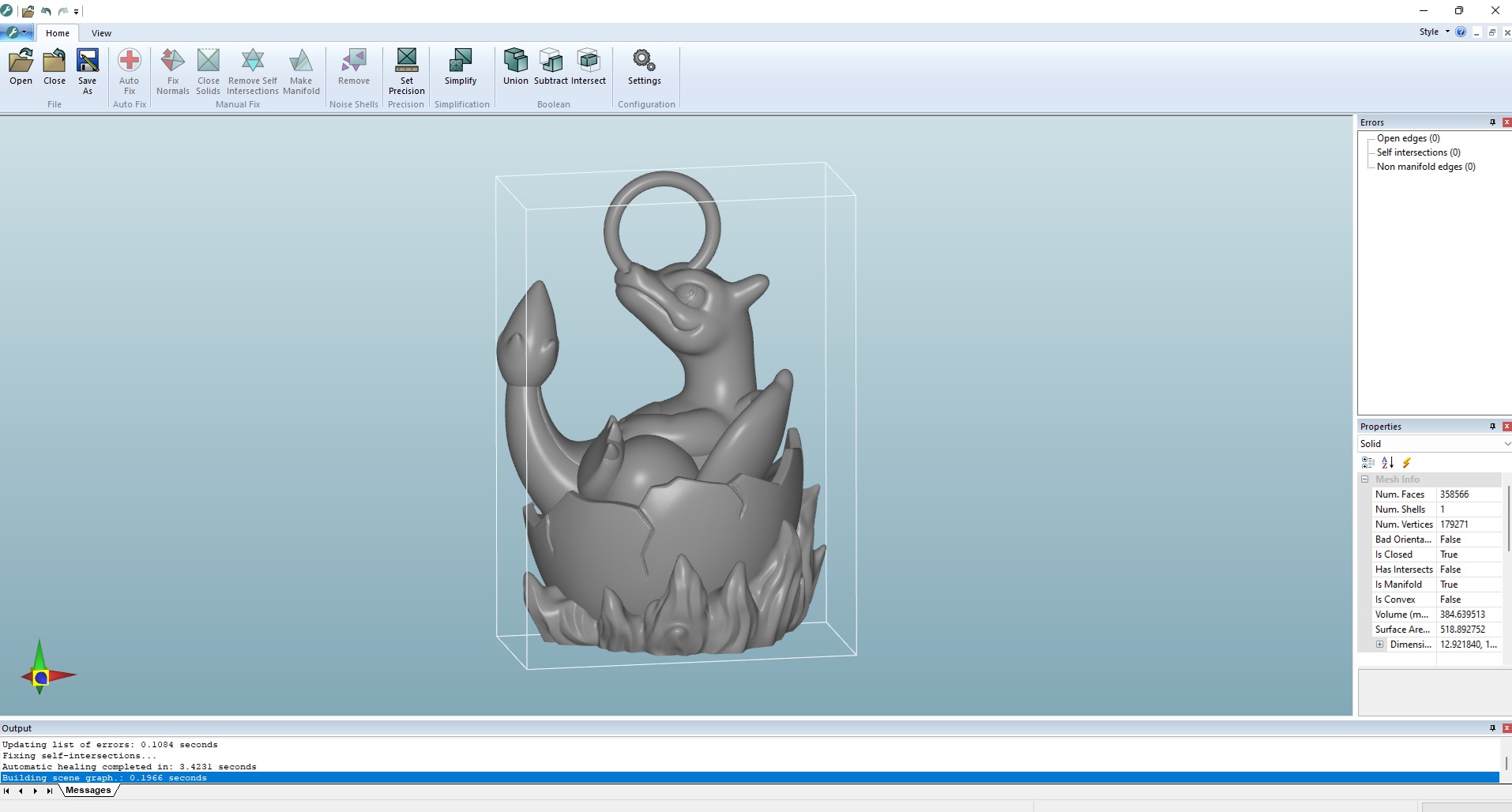This screenshot has width=1512, height=812.
Task: Go to previous output tab arrow
Action: click(x=21, y=791)
